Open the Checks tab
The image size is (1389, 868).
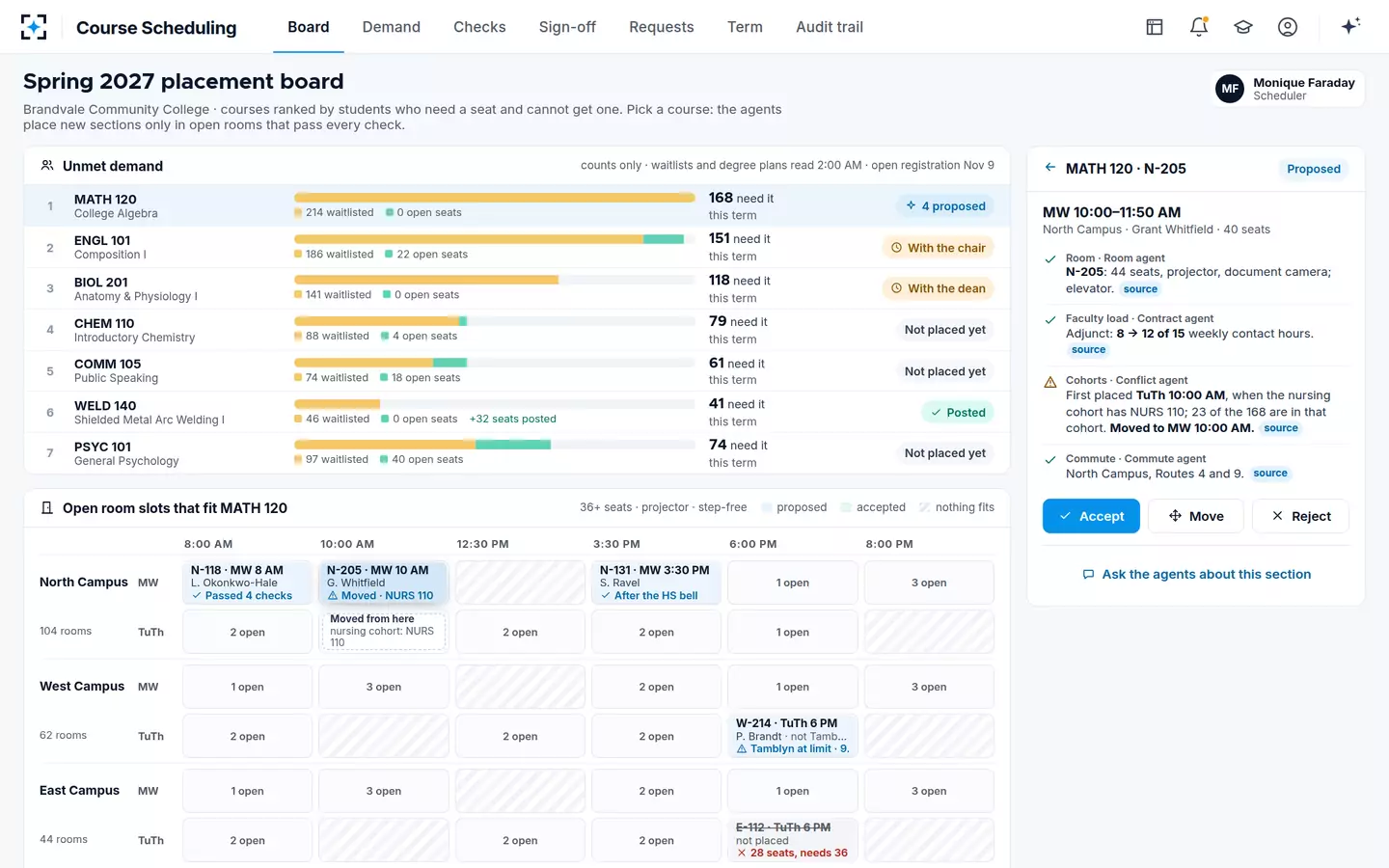point(479,27)
